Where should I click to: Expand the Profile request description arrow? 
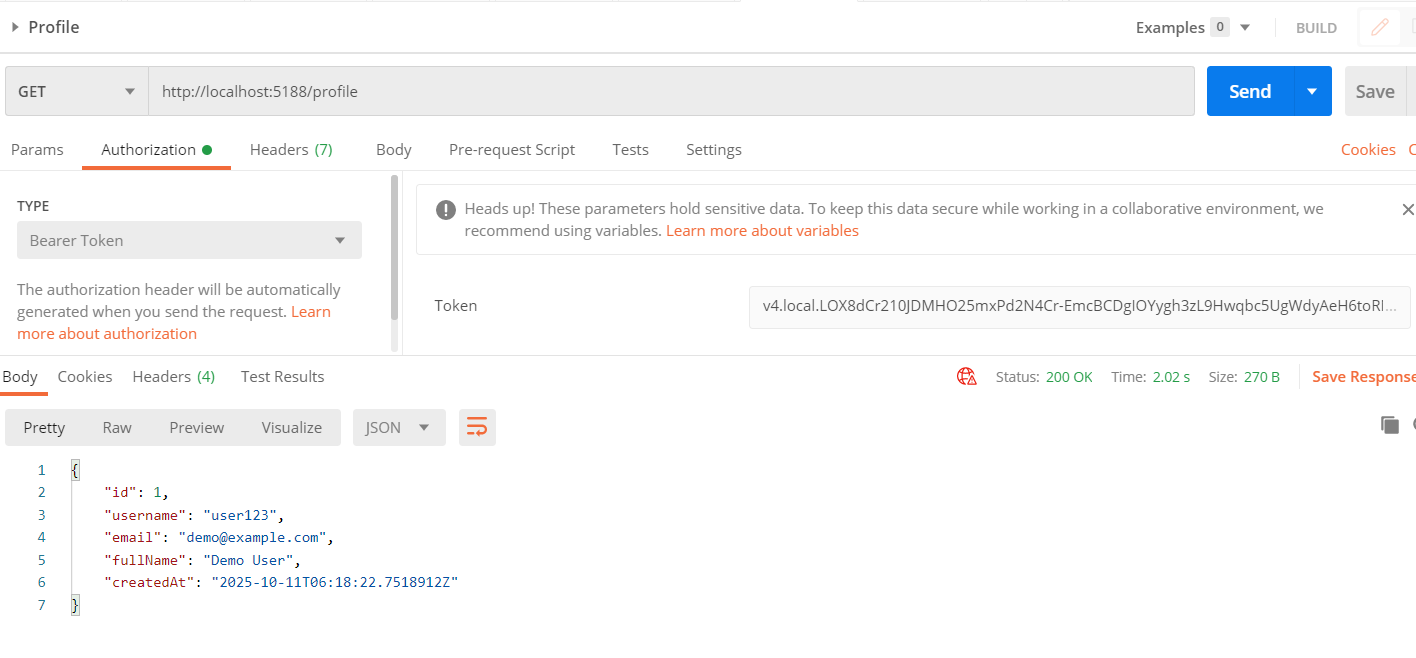click(15, 27)
